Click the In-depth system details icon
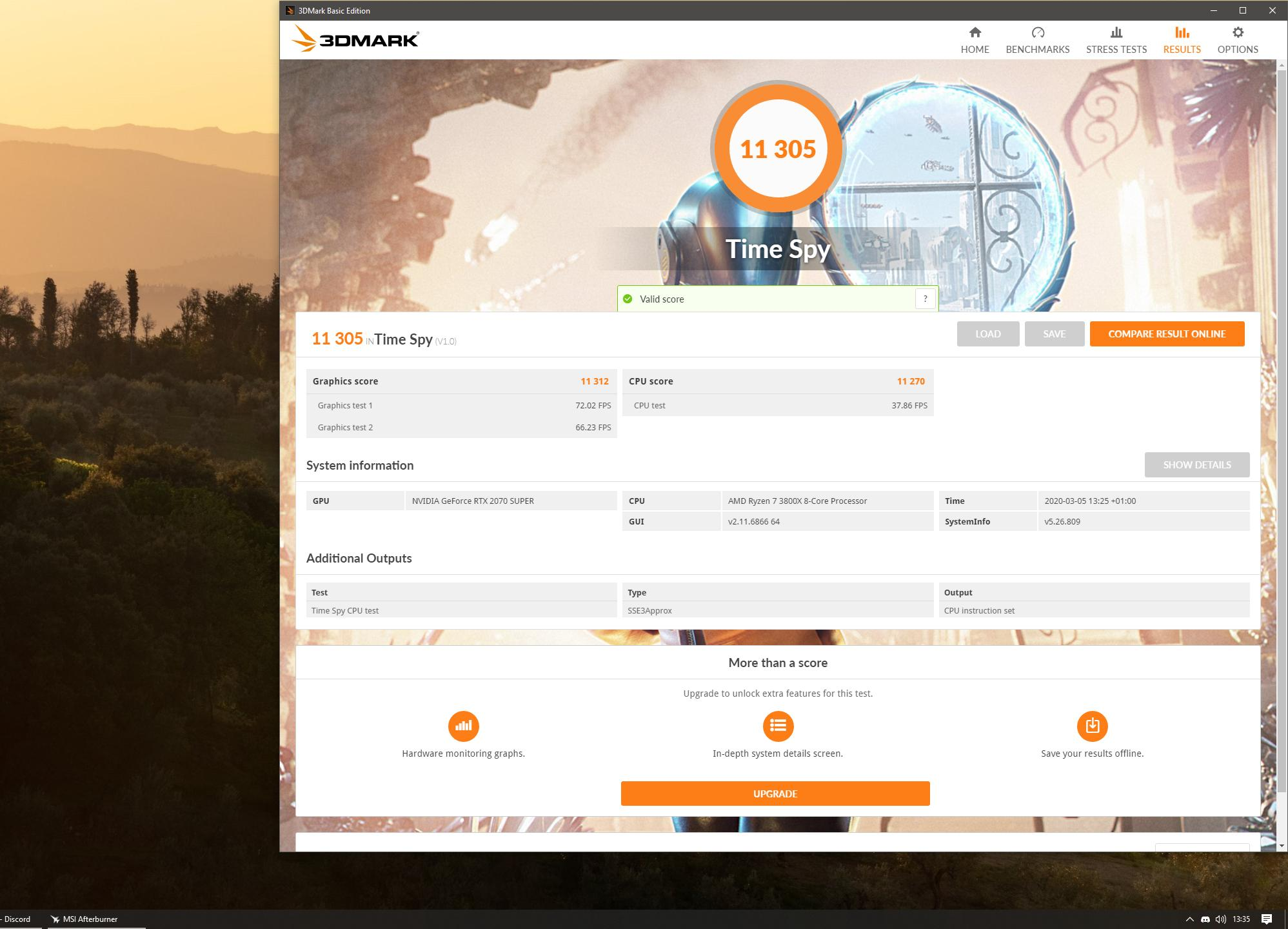1288x929 pixels. pyautogui.click(x=777, y=726)
